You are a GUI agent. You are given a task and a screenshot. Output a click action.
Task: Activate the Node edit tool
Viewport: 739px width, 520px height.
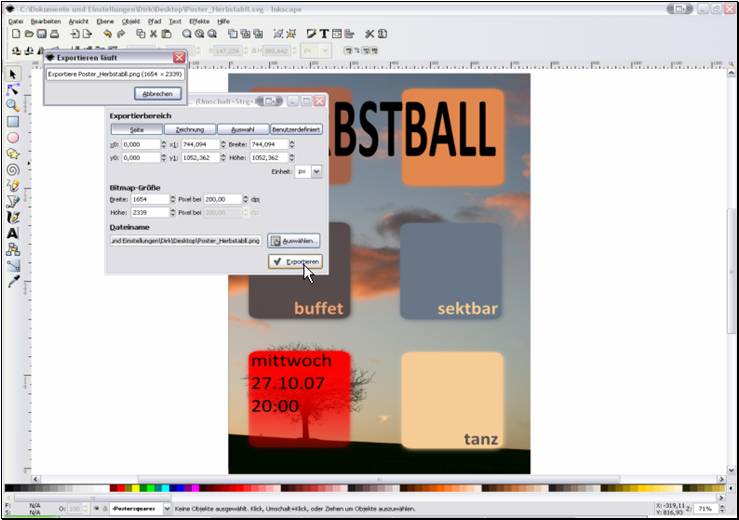(13, 89)
